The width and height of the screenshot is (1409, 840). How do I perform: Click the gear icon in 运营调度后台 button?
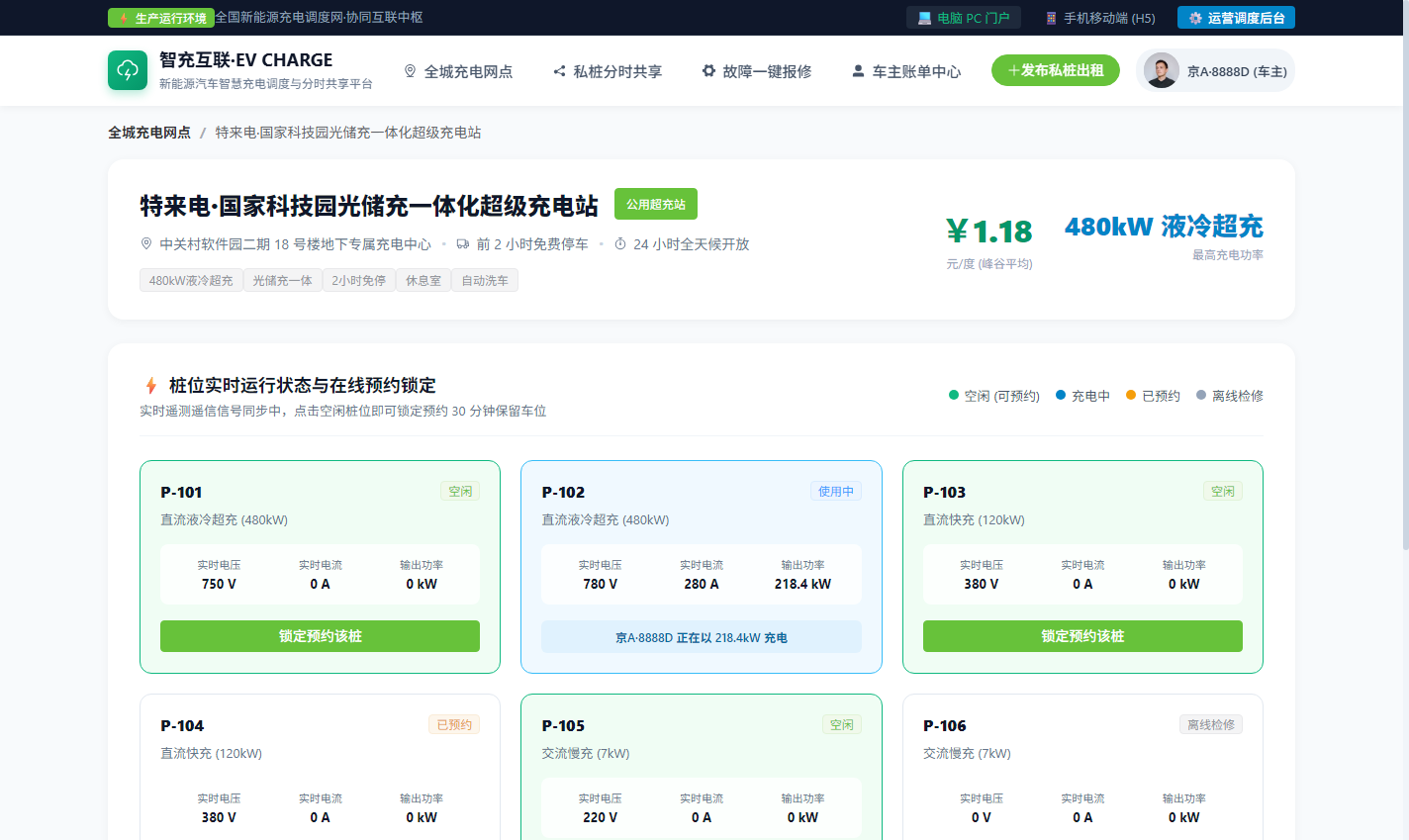click(x=1195, y=18)
